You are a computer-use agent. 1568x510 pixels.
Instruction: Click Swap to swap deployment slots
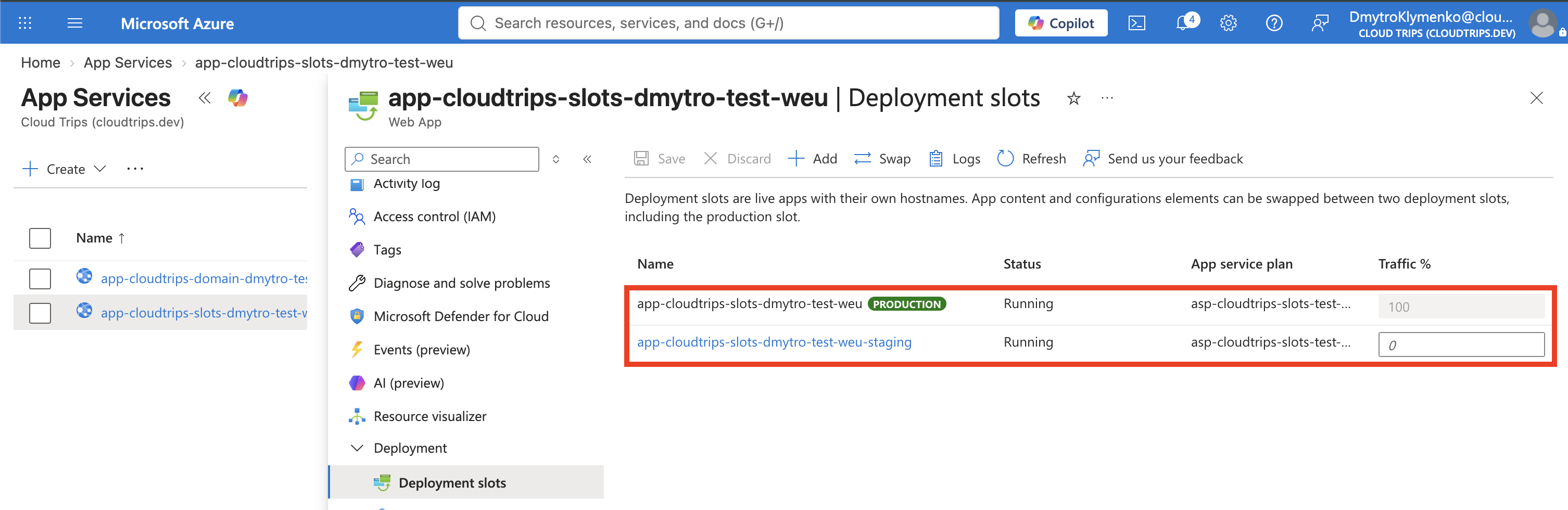click(x=882, y=159)
